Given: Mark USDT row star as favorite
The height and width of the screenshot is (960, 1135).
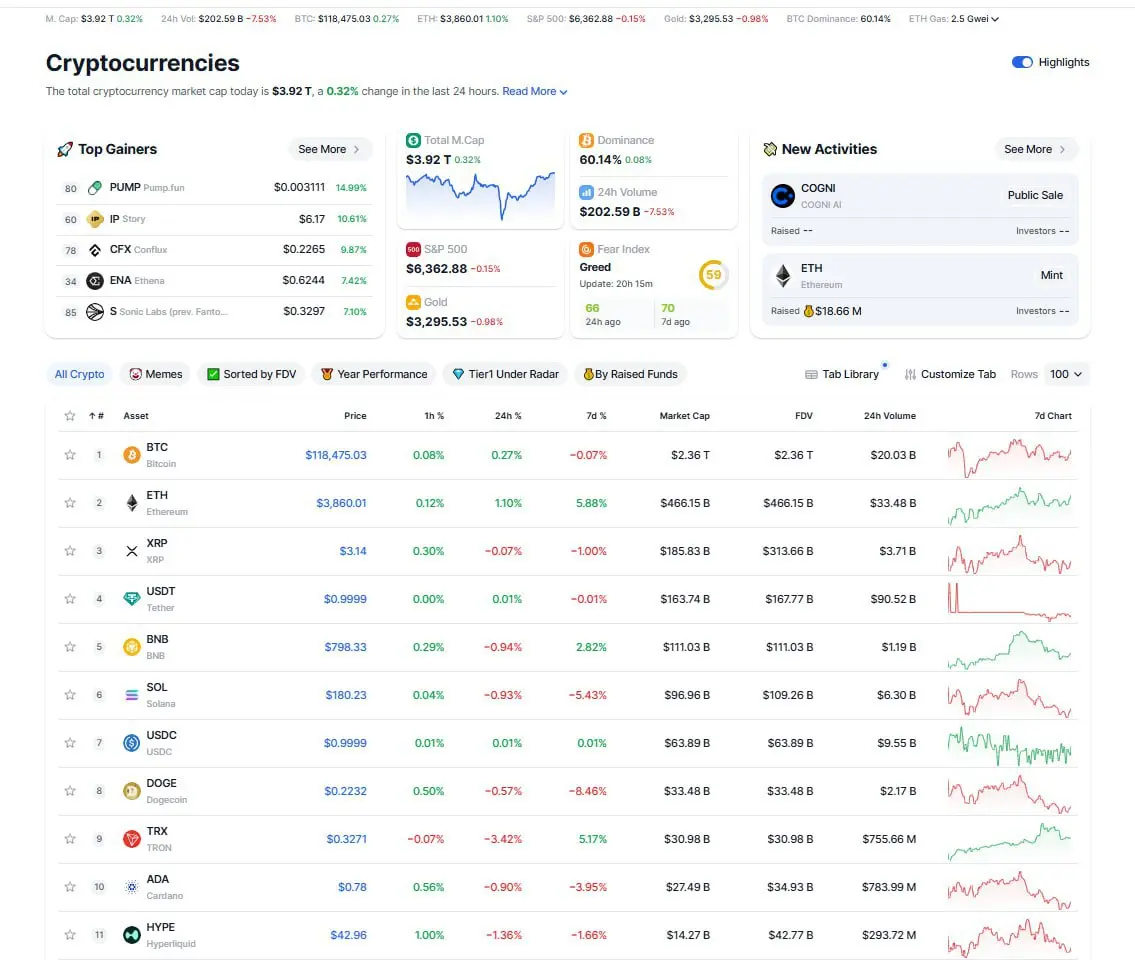Looking at the screenshot, I should (70, 599).
